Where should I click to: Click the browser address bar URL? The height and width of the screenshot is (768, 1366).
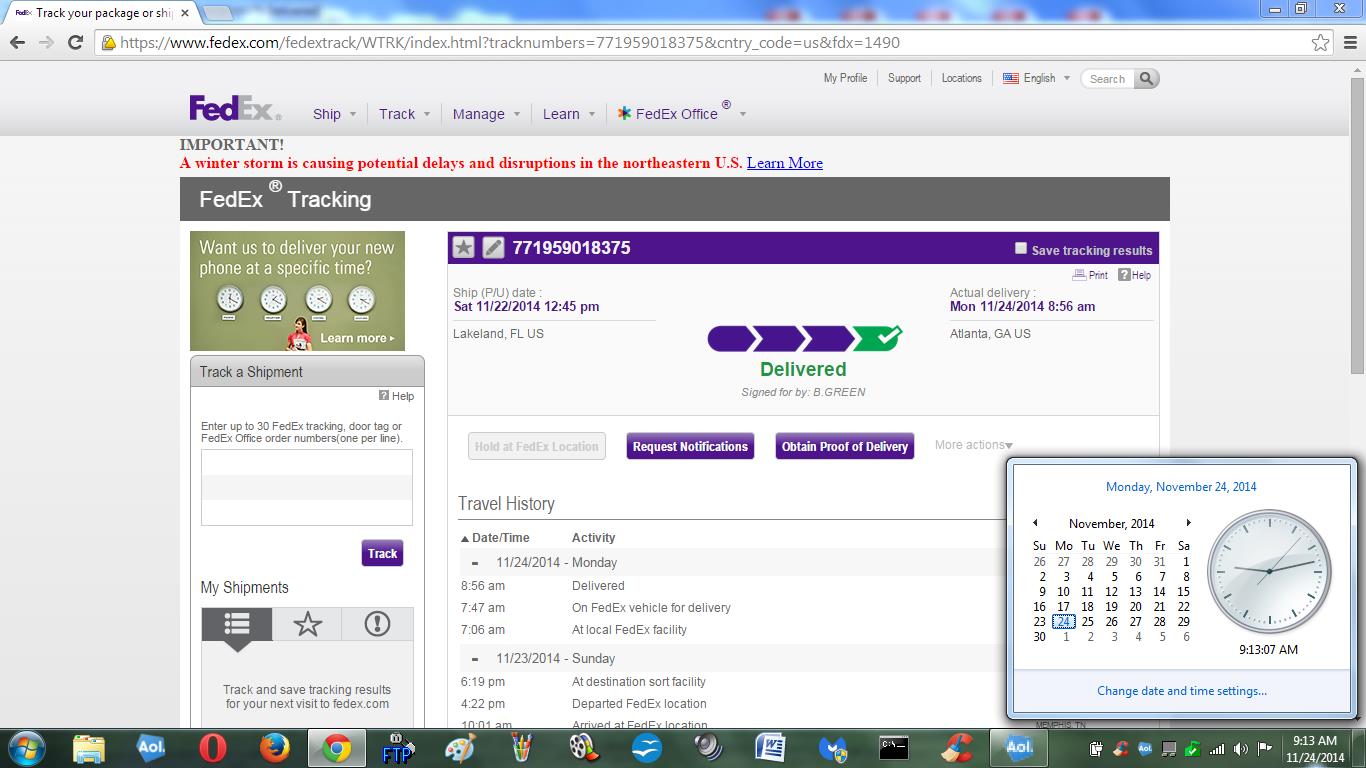(510, 43)
